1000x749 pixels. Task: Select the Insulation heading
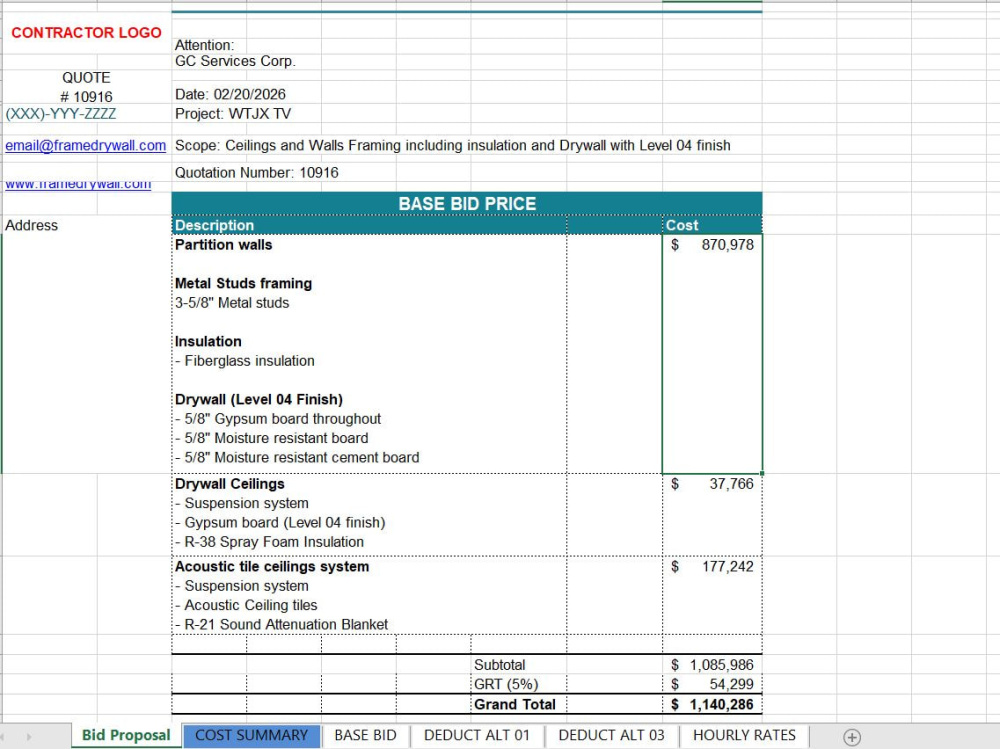pos(208,341)
